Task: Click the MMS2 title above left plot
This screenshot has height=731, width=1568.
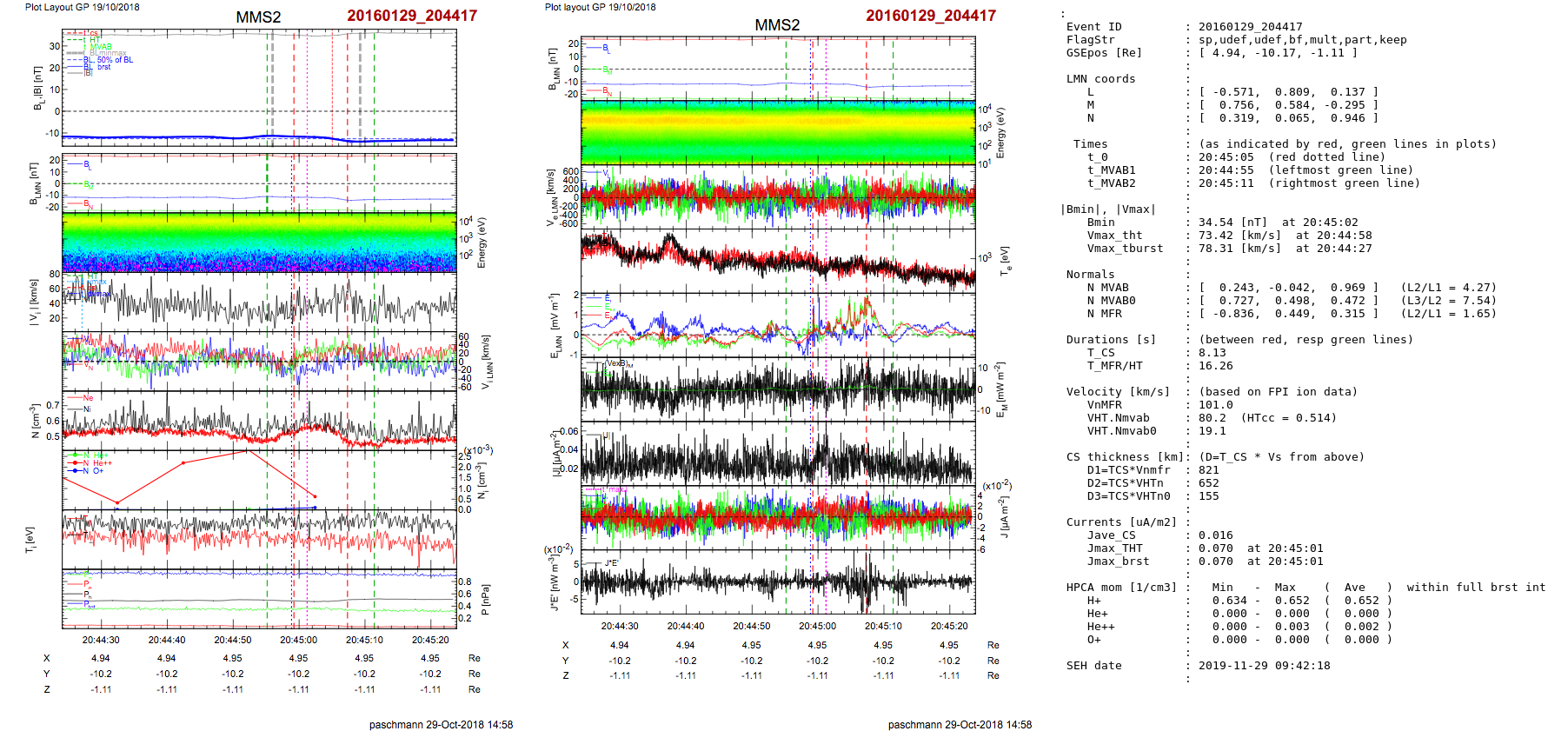Action: click(258, 17)
